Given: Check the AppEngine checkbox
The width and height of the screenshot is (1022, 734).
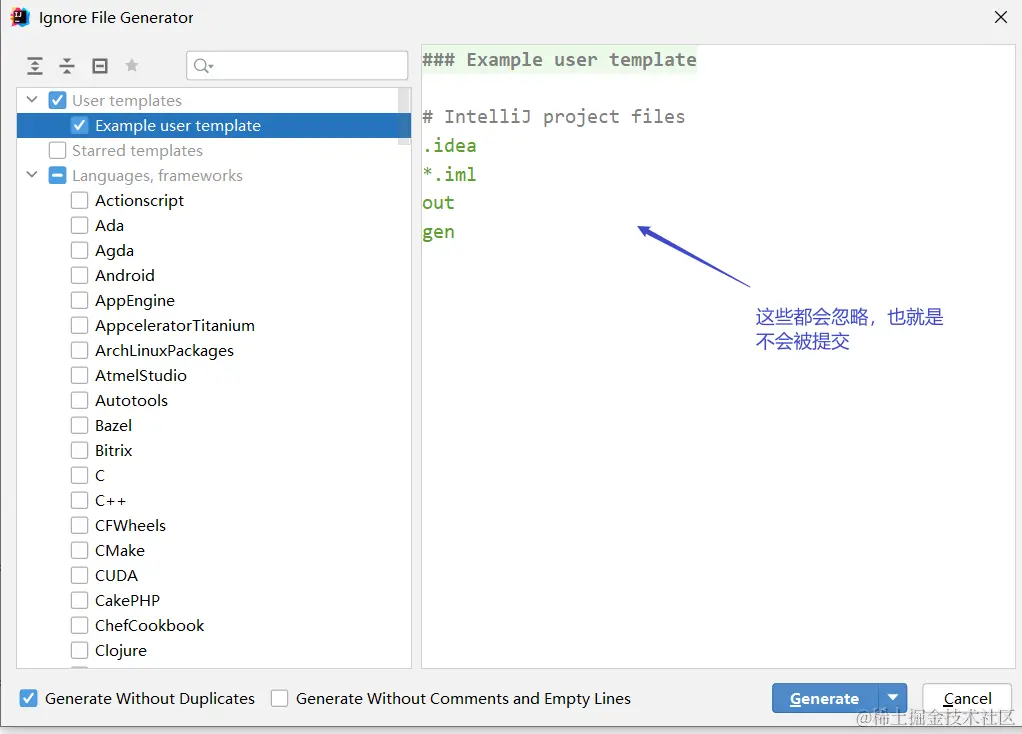Looking at the screenshot, I should click(80, 301).
